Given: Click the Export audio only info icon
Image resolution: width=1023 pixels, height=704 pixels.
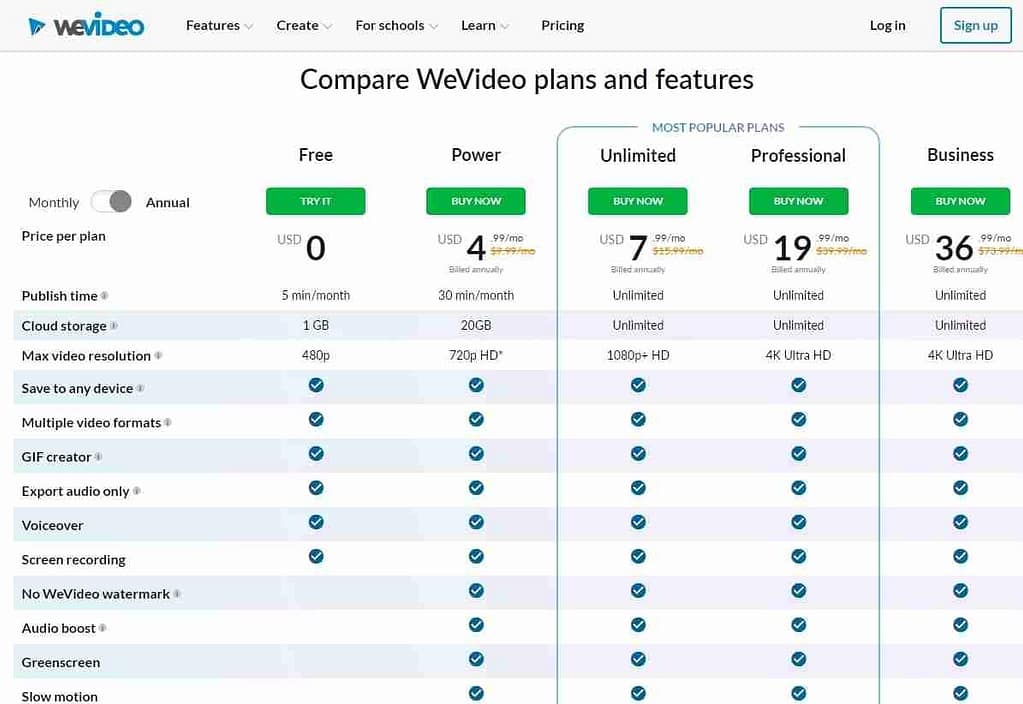Looking at the screenshot, I should point(136,492).
